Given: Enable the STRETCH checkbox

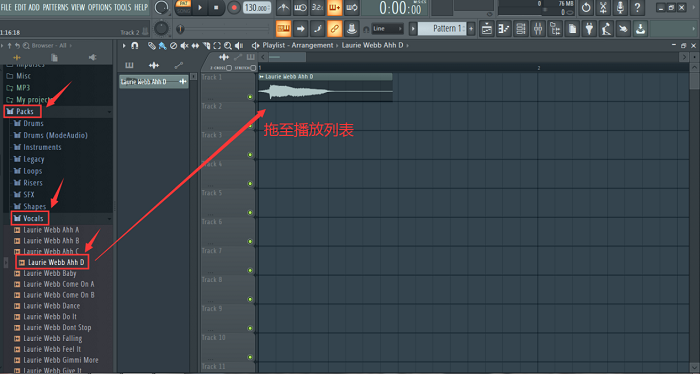Looking at the screenshot, I should pos(253,68).
